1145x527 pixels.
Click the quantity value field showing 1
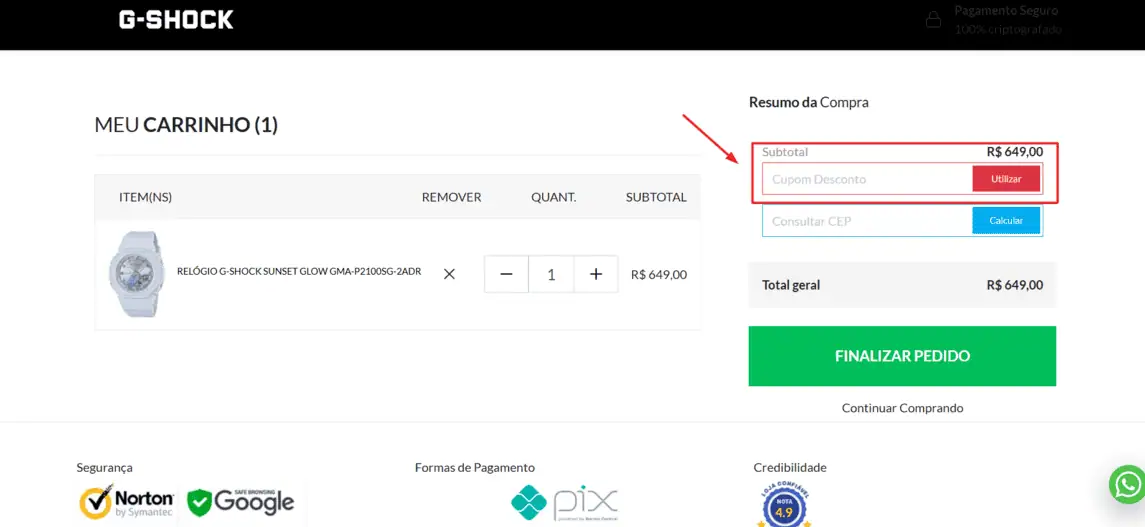(551, 274)
